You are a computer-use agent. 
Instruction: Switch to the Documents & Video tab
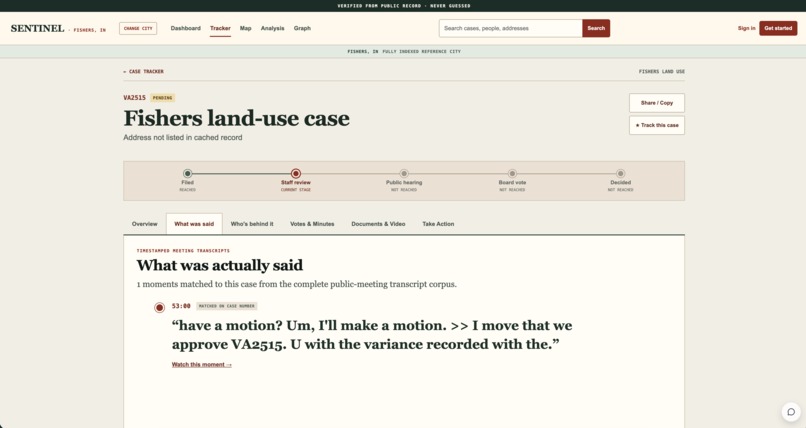pos(378,224)
